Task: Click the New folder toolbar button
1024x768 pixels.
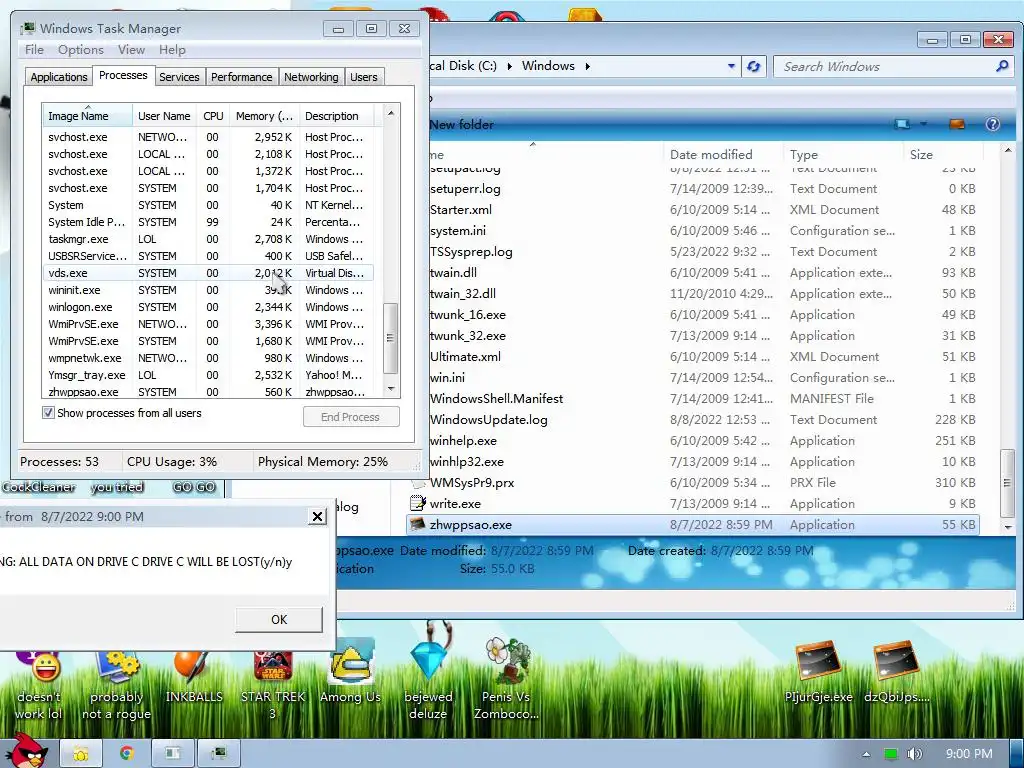Action: pyautogui.click(x=462, y=124)
